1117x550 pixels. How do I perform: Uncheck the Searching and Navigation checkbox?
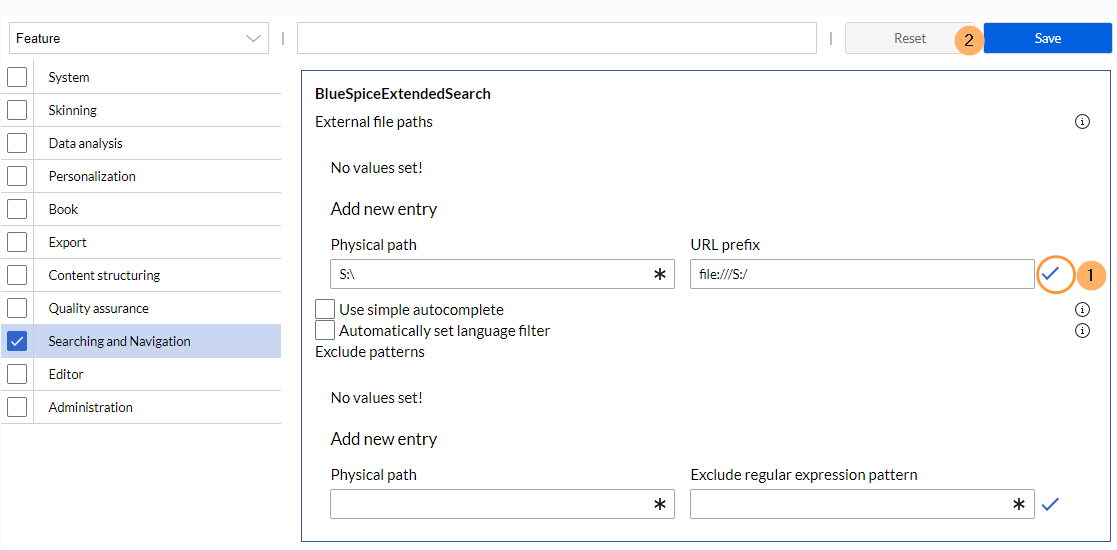click(17, 341)
